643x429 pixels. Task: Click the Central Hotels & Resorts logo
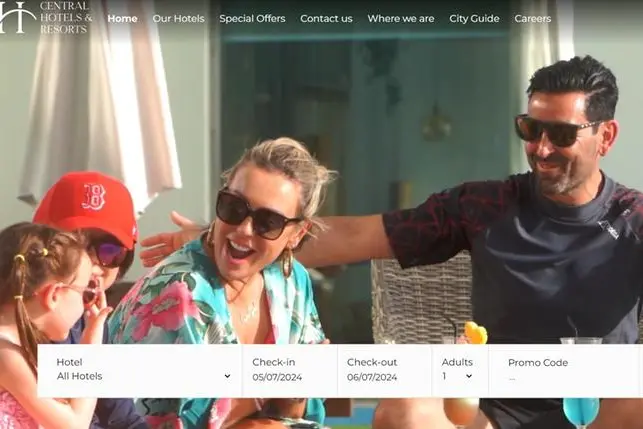46,17
